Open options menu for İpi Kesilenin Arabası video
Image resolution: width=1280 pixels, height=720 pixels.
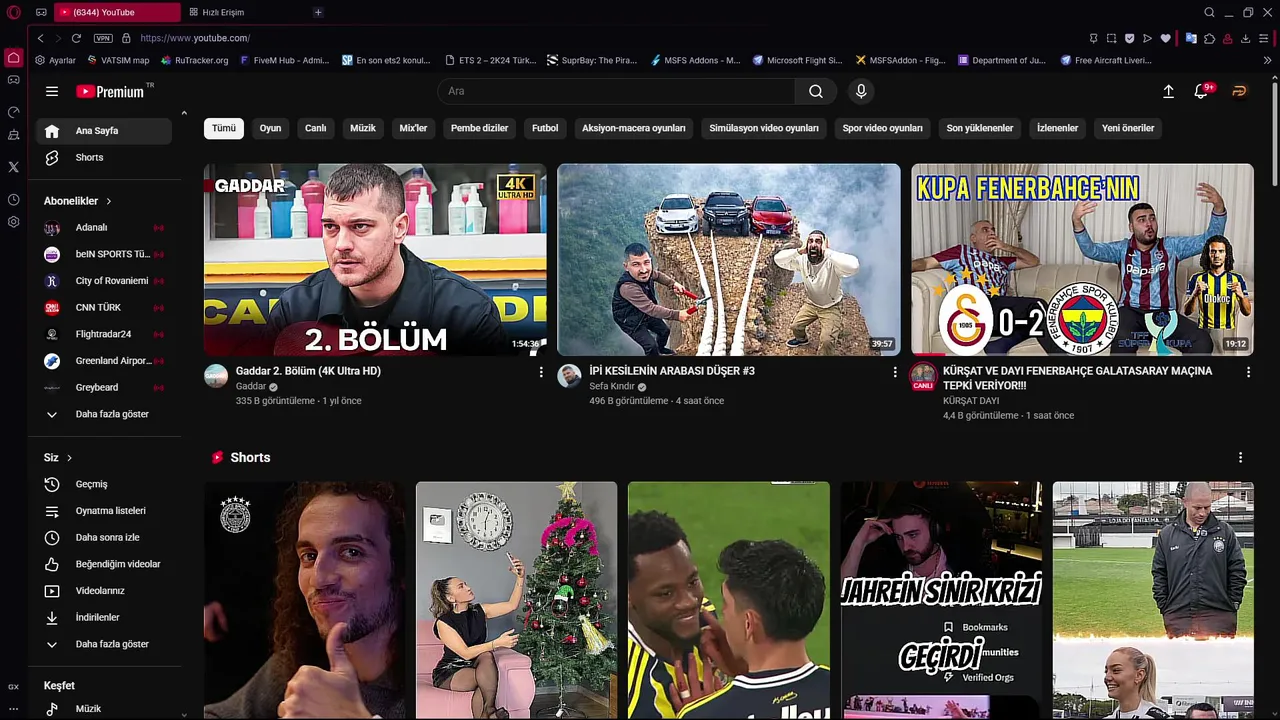[x=895, y=372]
